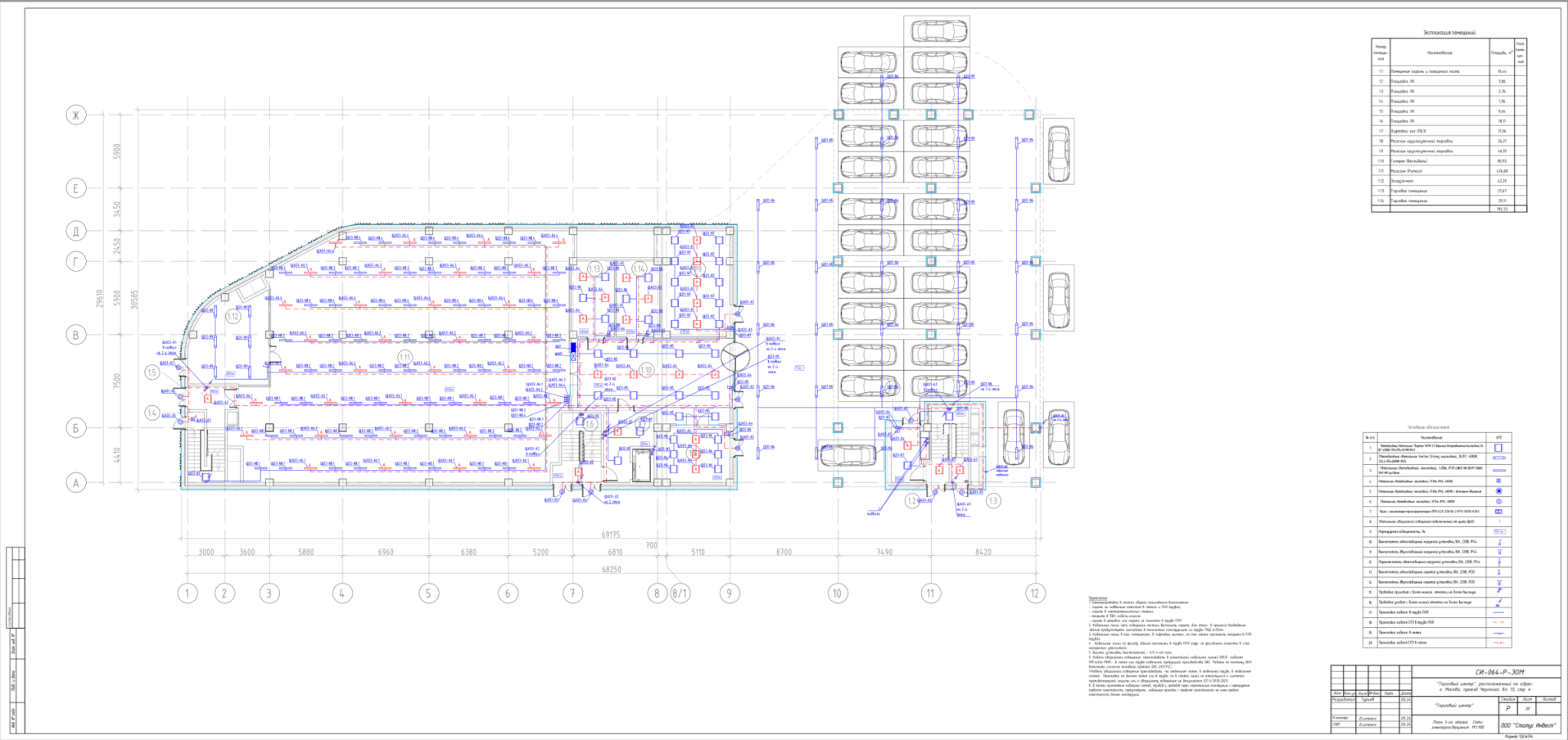Image resolution: width=1568 pixels, height=740 pixels.
Task: Click the Экспликация помещений table heading
Action: click(1449, 33)
